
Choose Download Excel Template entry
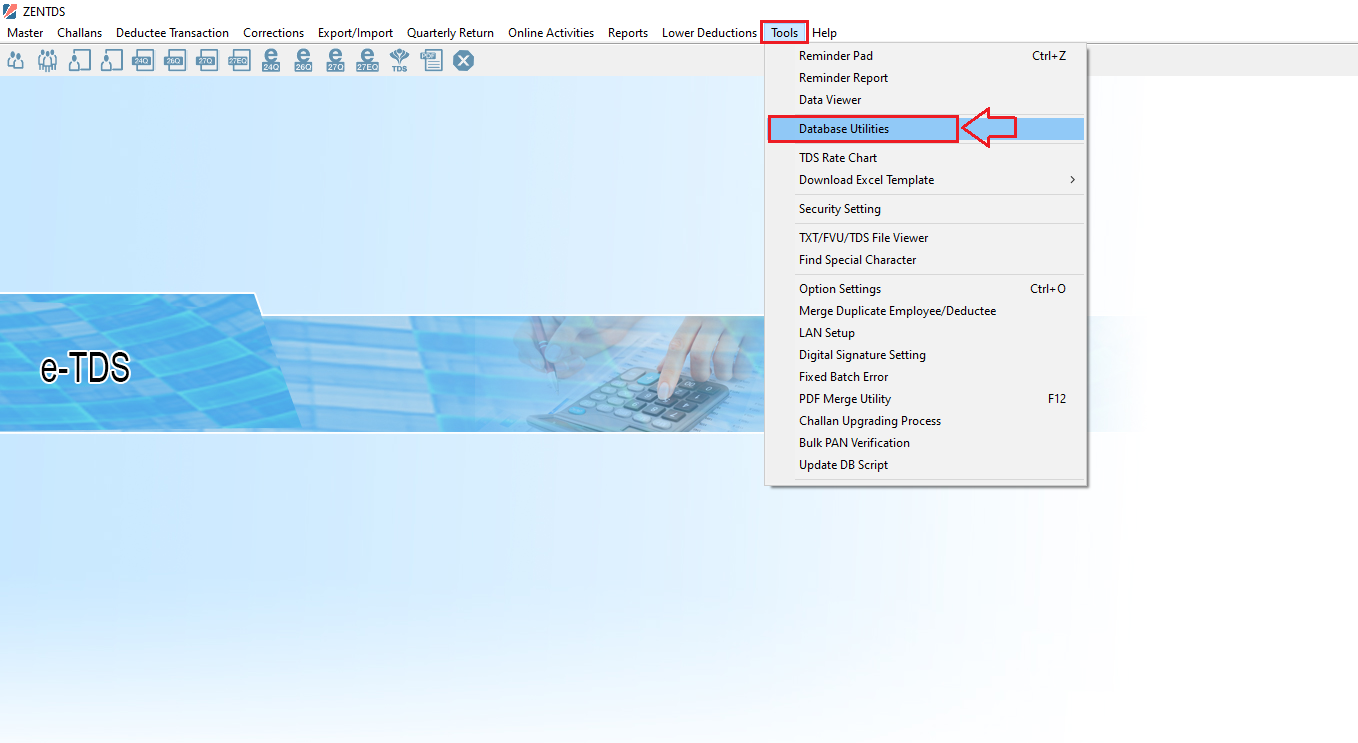926,180
